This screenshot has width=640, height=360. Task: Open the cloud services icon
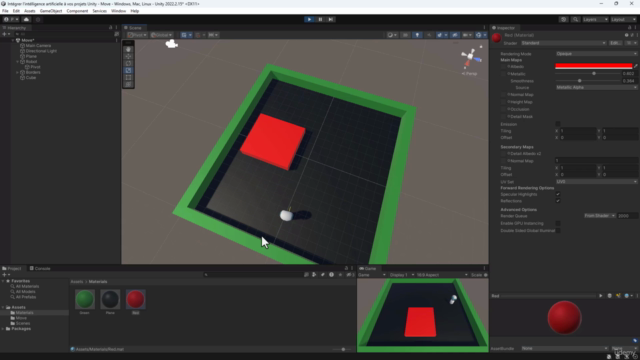tap(27, 19)
